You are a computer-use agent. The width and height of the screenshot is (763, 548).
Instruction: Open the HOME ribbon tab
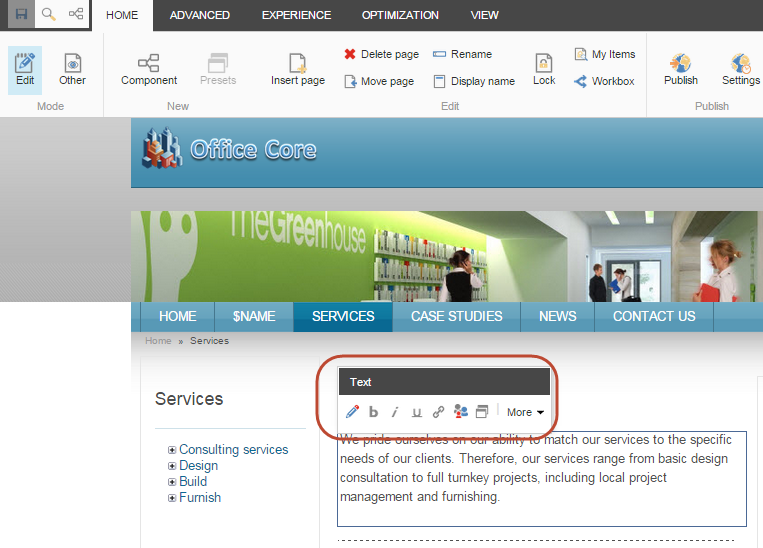[122, 15]
